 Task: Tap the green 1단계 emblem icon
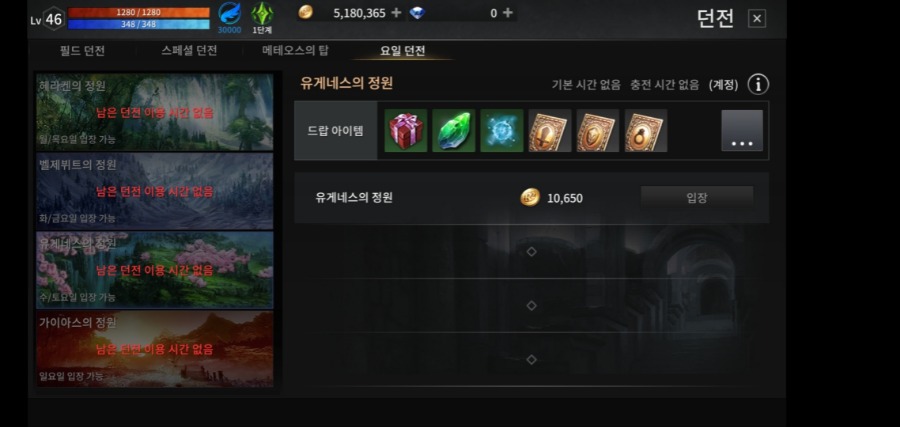262,17
